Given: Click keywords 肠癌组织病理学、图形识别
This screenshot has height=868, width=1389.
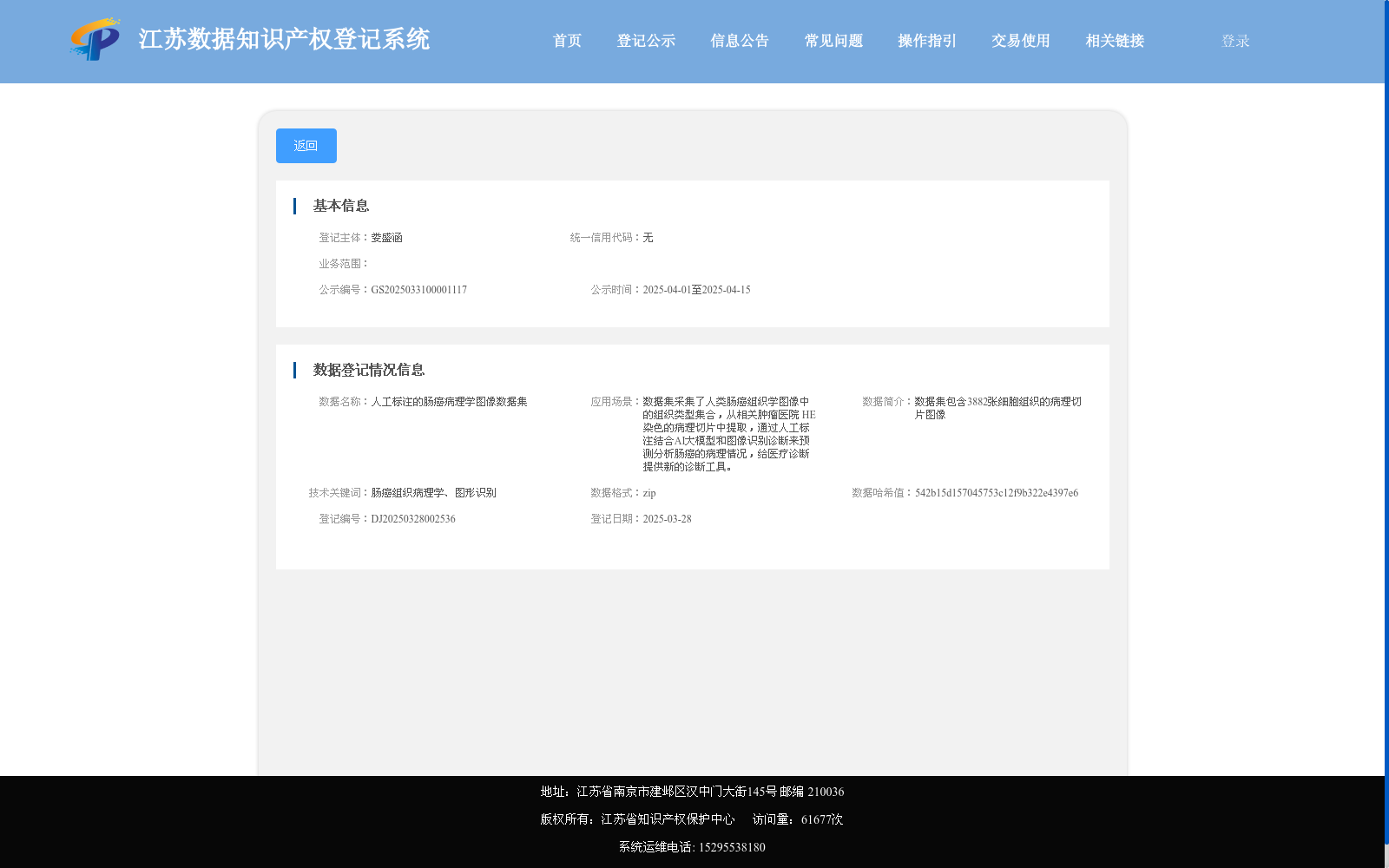Looking at the screenshot, I should coord(433,493).
